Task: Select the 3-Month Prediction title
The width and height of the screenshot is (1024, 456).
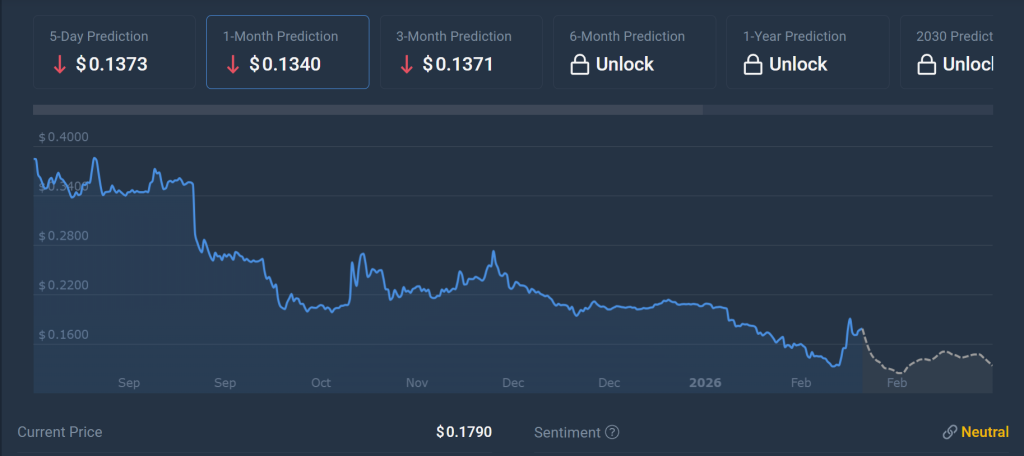Action: (454, 36)
